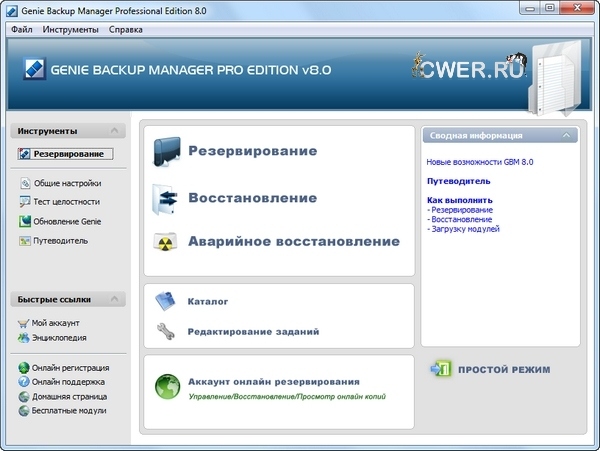Collapse the Сводная информация panel
Image resolution: width=600 pixels, height=451 pixels.
tap(567, 135)
